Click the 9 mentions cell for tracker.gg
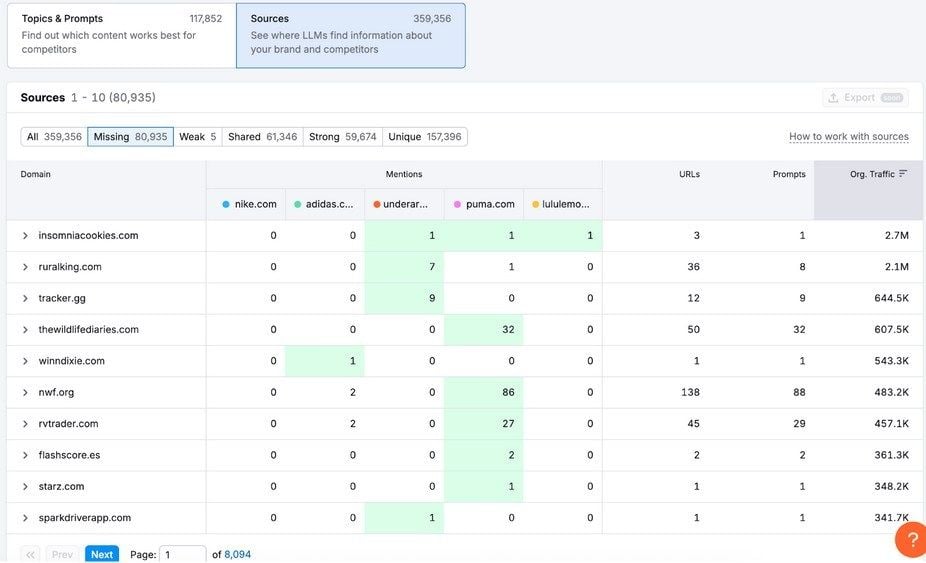926x563 pixels. [405, 298]
